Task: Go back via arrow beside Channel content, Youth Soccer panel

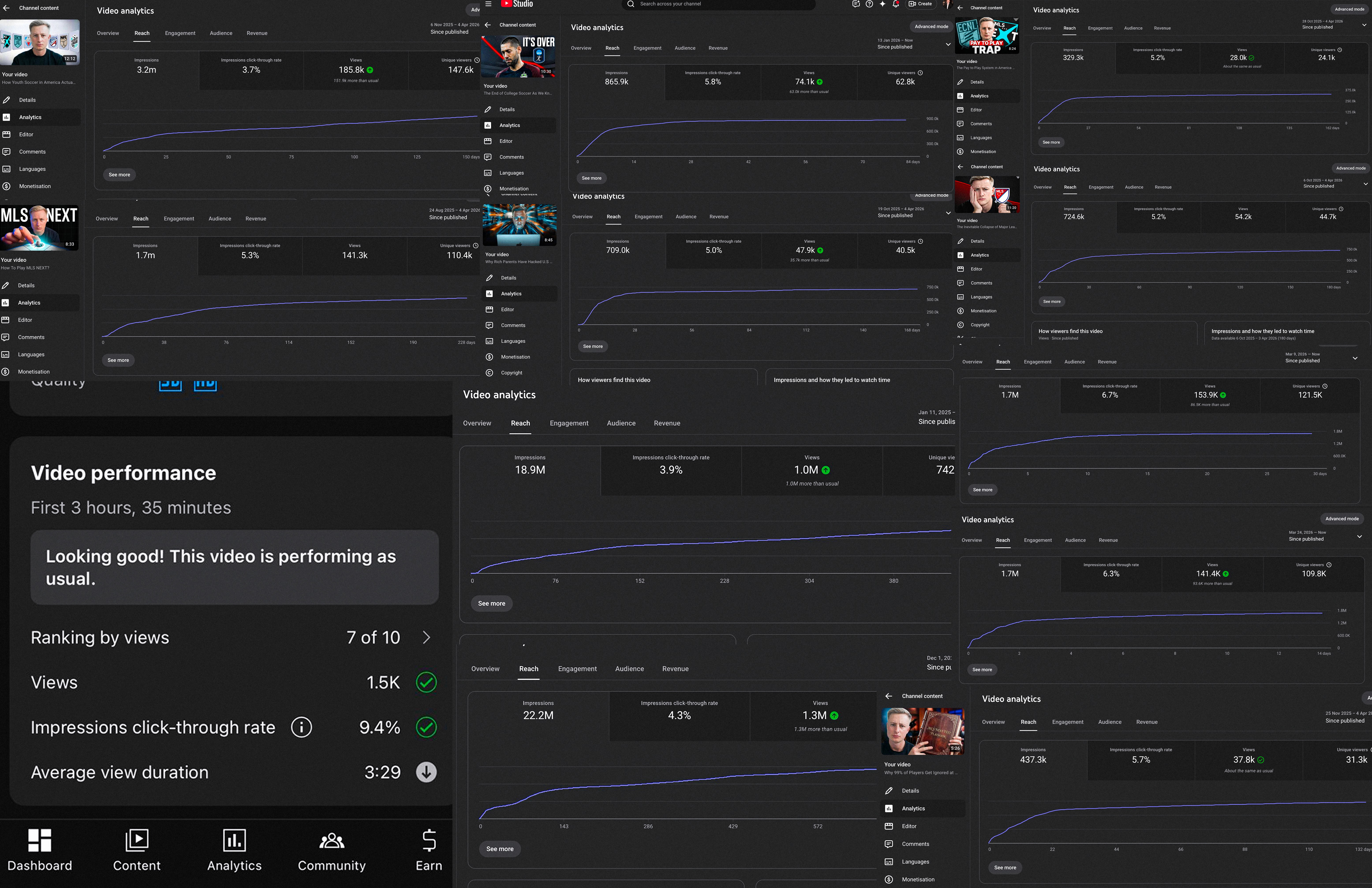Action: coord(6,8)
